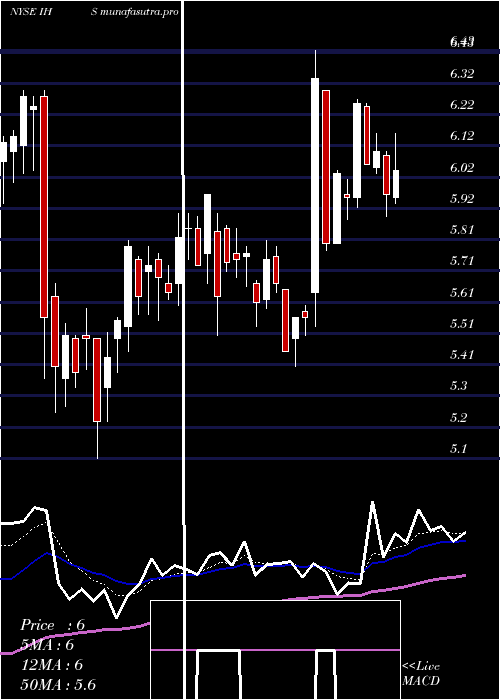
Task: Click the NYSE IH ticker label
Action: coord(32,12)
